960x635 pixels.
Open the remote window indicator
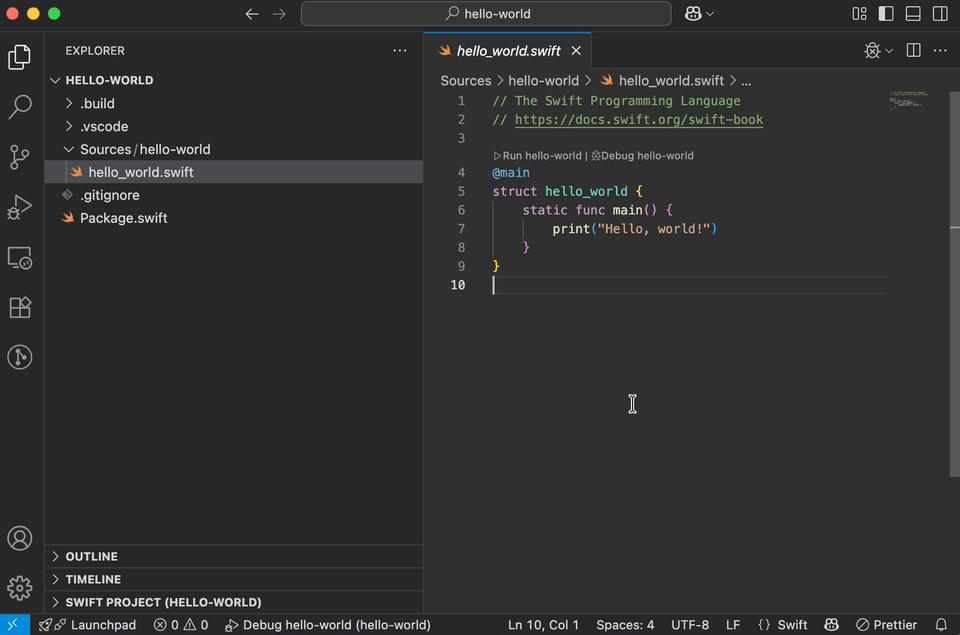(x=15, y=625)
